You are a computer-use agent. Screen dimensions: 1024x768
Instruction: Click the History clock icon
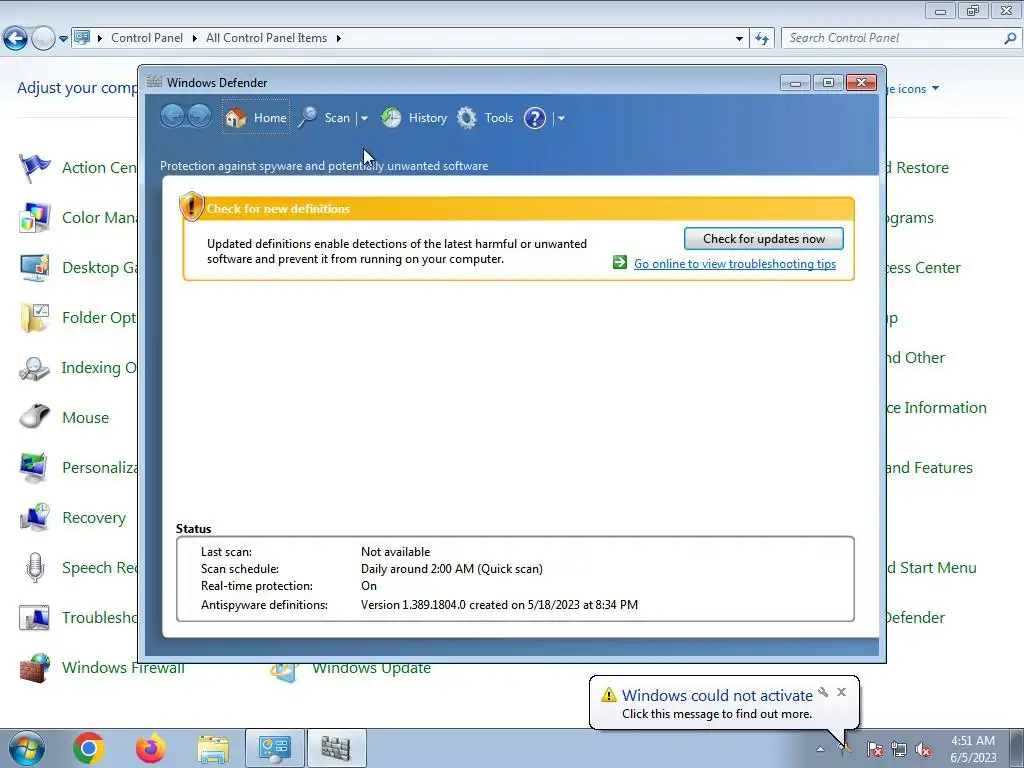pyautogui.click(x=391, y=118)
